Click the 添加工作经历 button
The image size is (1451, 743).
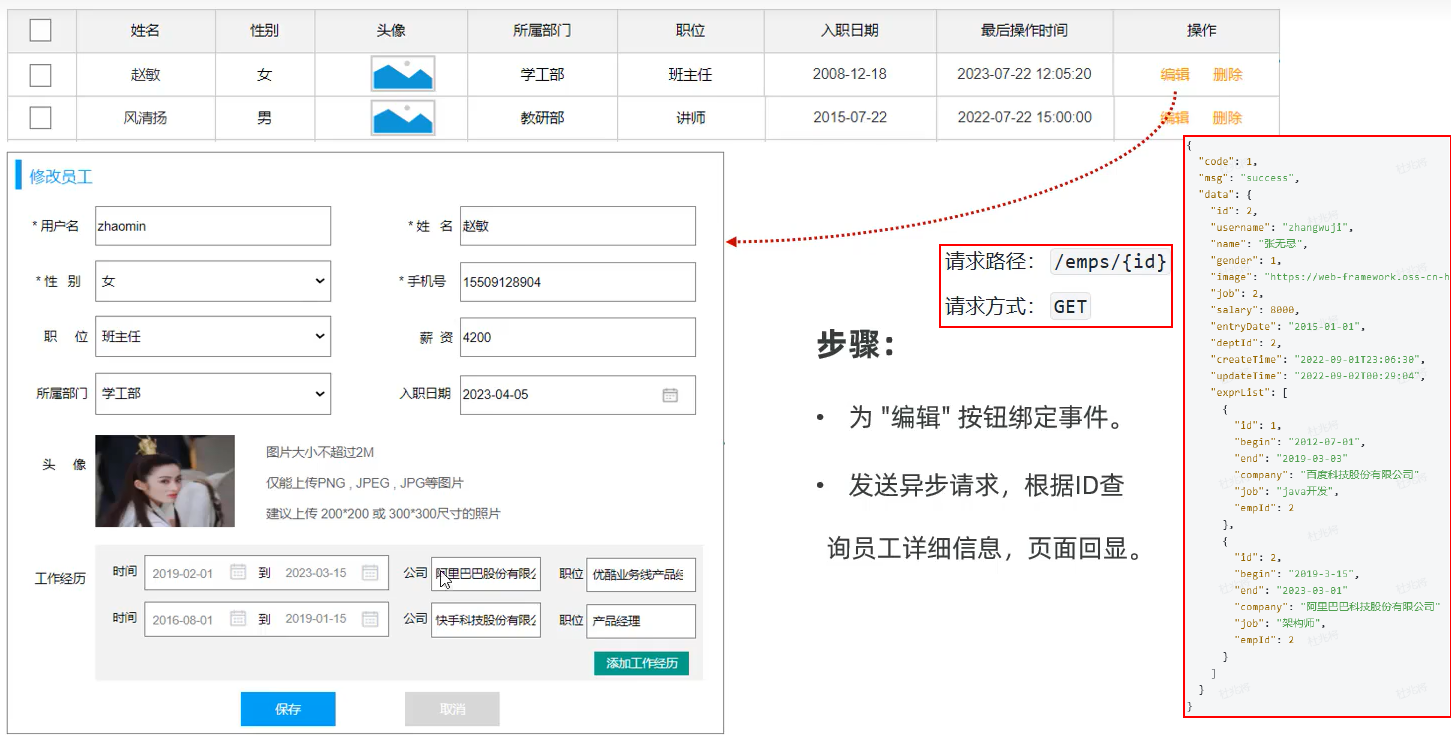coord(641,663)
